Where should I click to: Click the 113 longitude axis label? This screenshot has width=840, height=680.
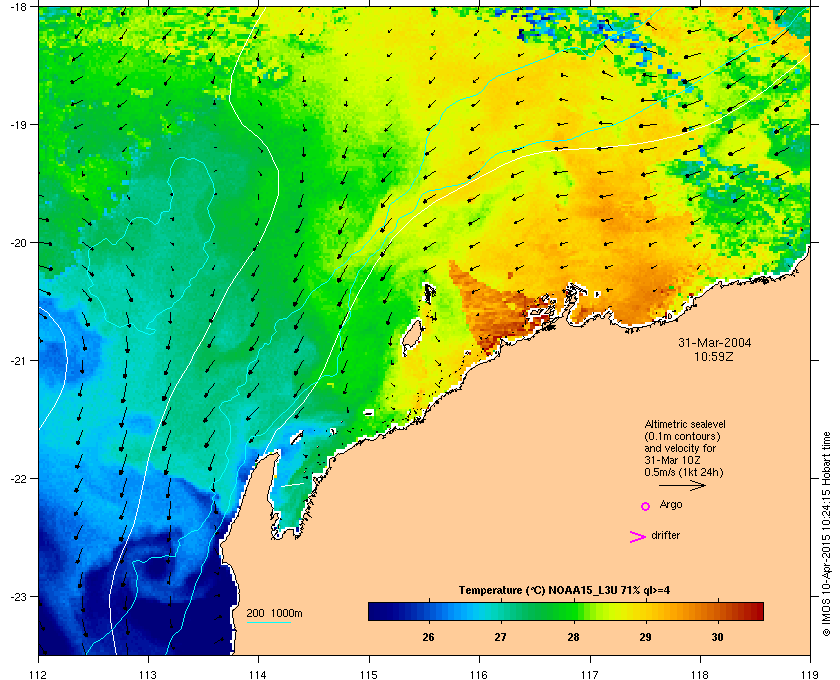[148, 675]
